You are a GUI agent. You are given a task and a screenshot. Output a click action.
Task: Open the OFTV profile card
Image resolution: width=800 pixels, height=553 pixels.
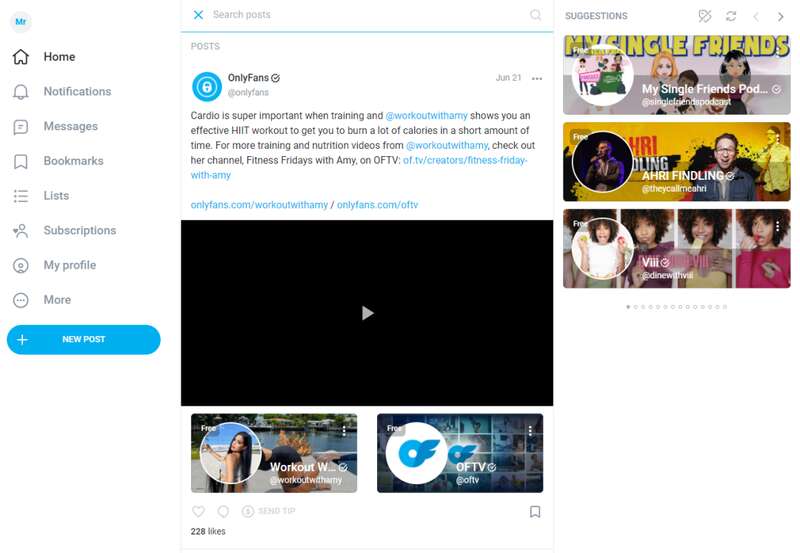point(460,453)
